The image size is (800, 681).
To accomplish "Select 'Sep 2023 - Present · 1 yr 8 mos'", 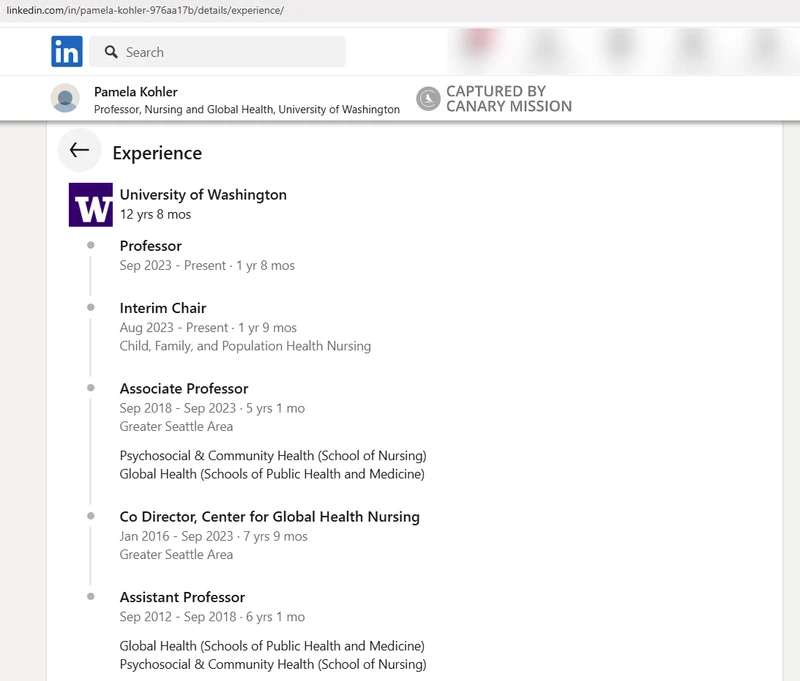I will tap(207, 266).
